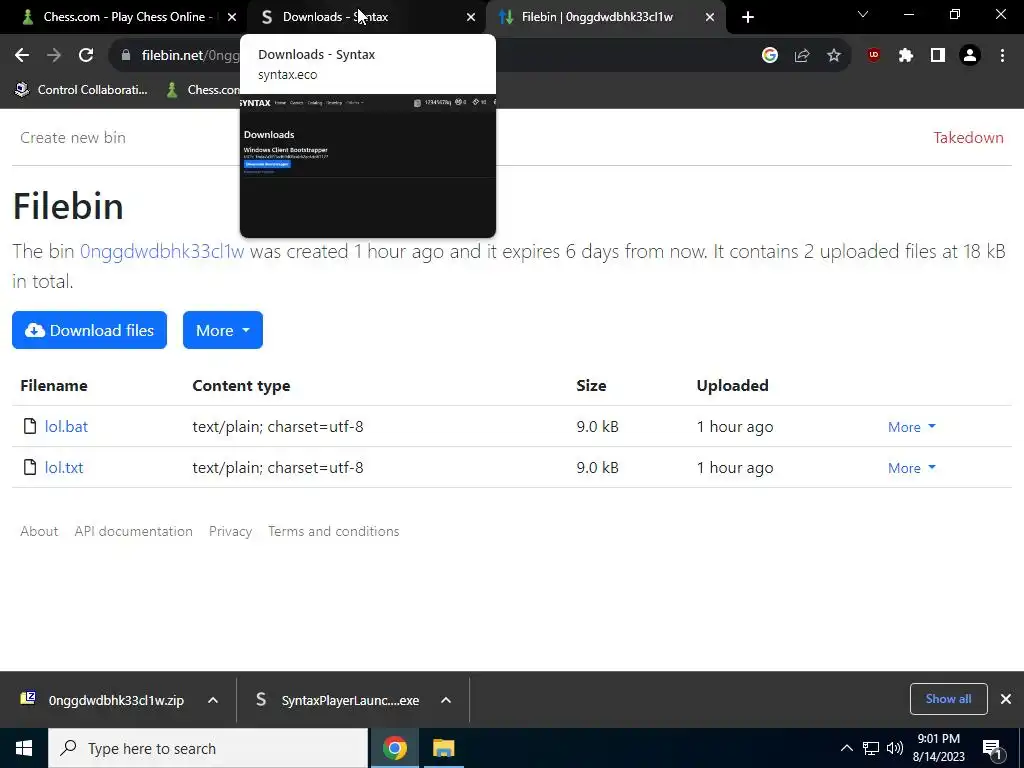
Task: Open the notification center icon
Action: (x=992, y=748)
